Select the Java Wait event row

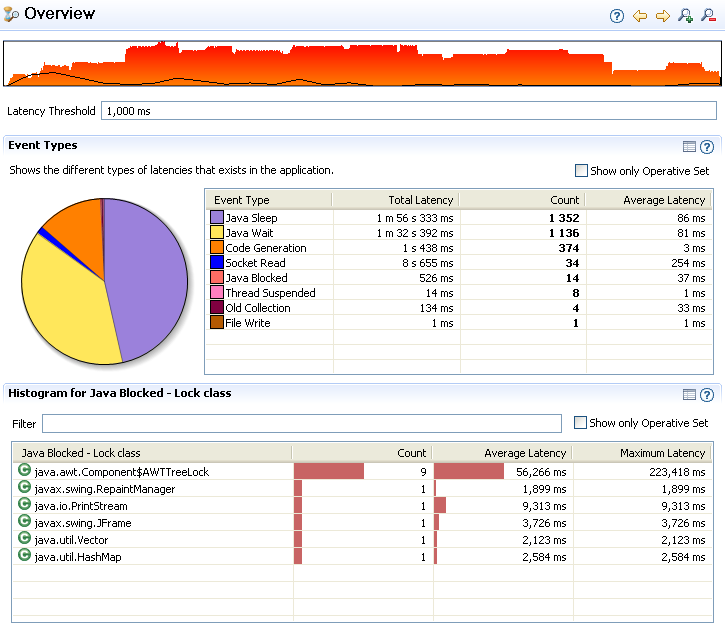pos(459,233)
